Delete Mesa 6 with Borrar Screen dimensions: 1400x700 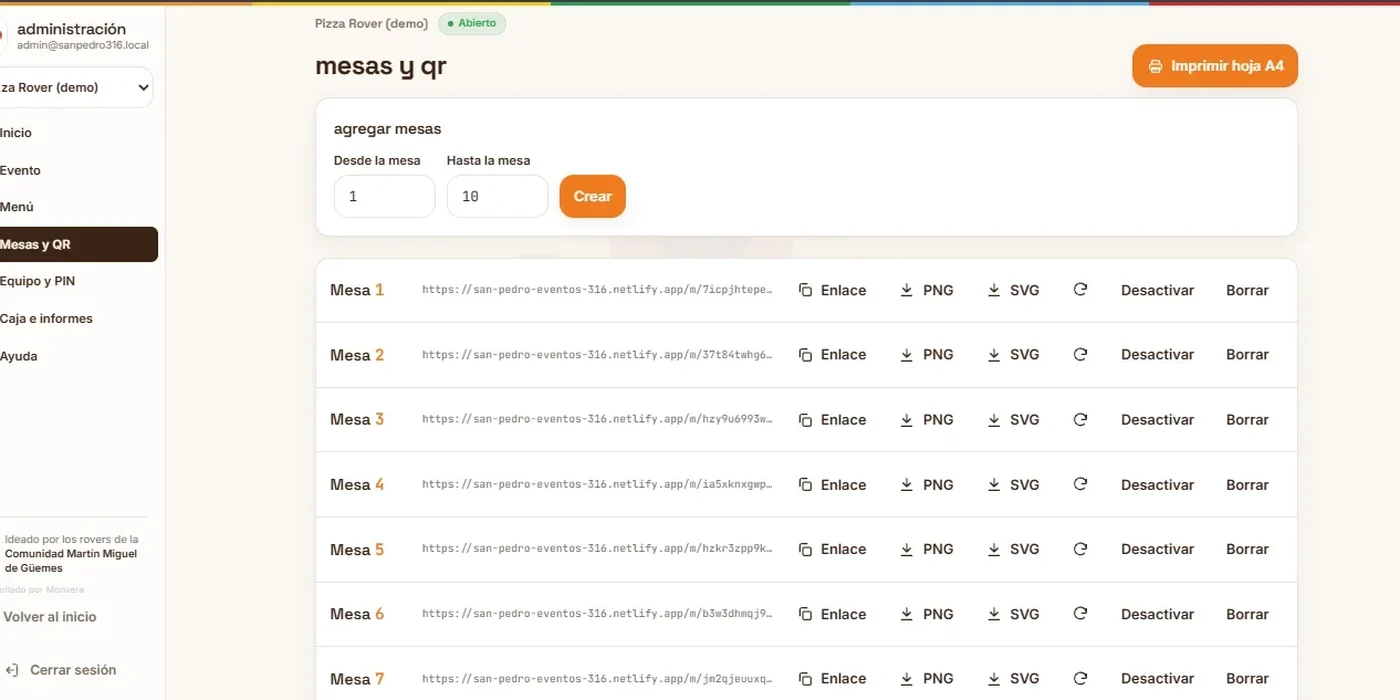point(1247,614)
